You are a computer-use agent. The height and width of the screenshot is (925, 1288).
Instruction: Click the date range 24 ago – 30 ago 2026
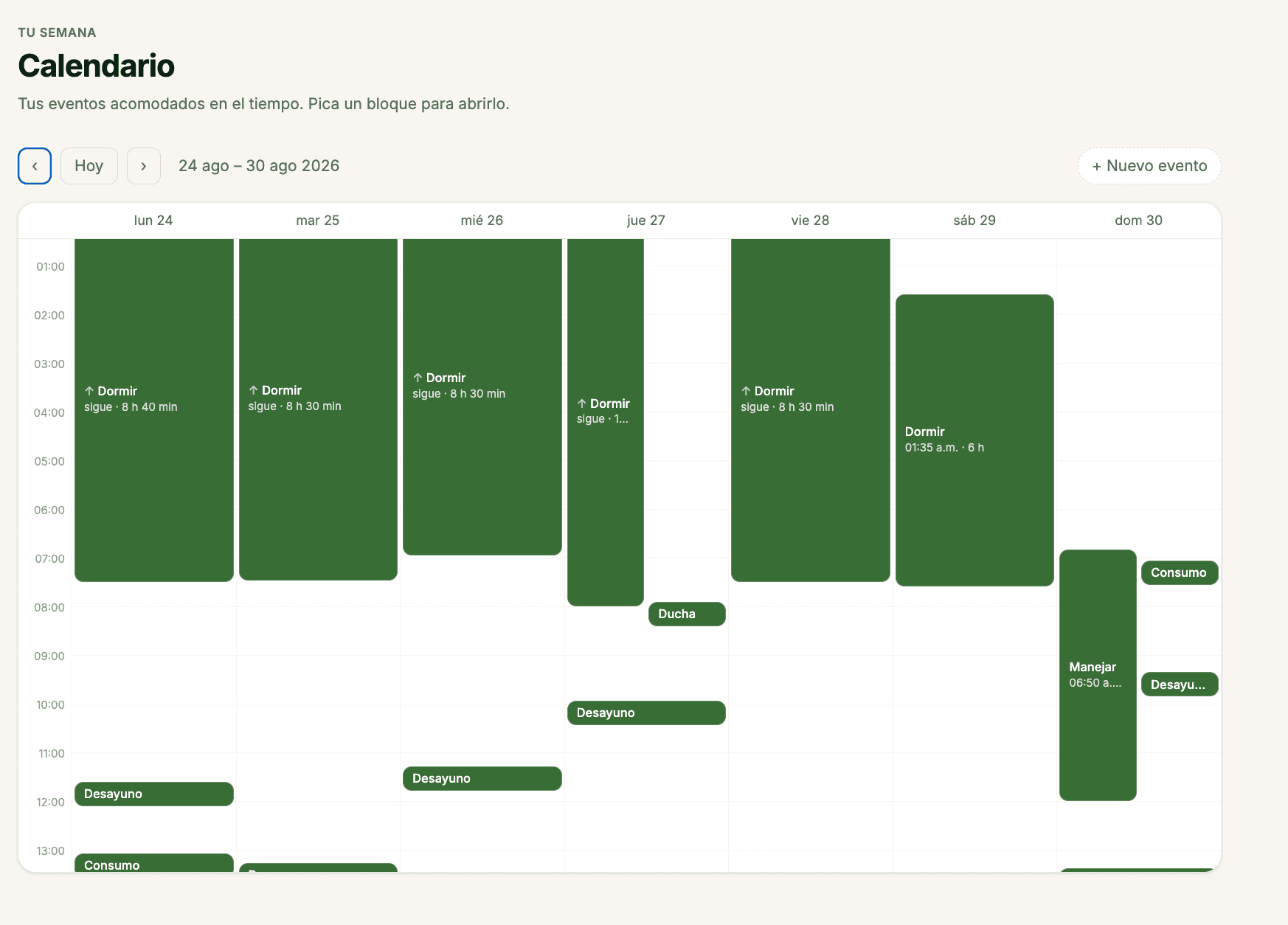(x=259, y=166)
